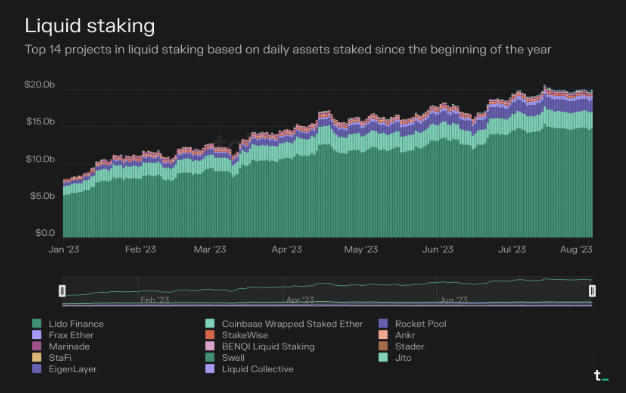Click the Feb '23 marker in range navigator
The height and width of the screenshot is (393, 626).
click(x=155, y=300)
